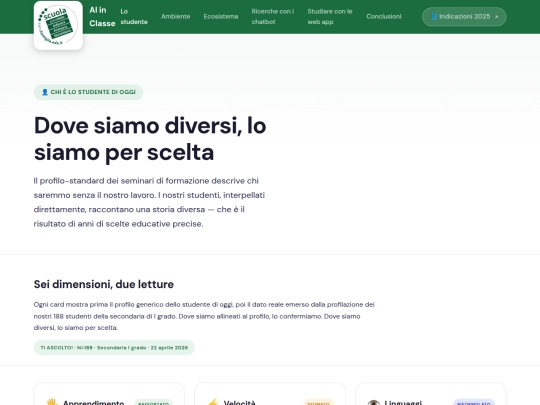Select the Apprendimento card title
The width and height of the screenshot is (540, 405).
[x=93, y=402]
